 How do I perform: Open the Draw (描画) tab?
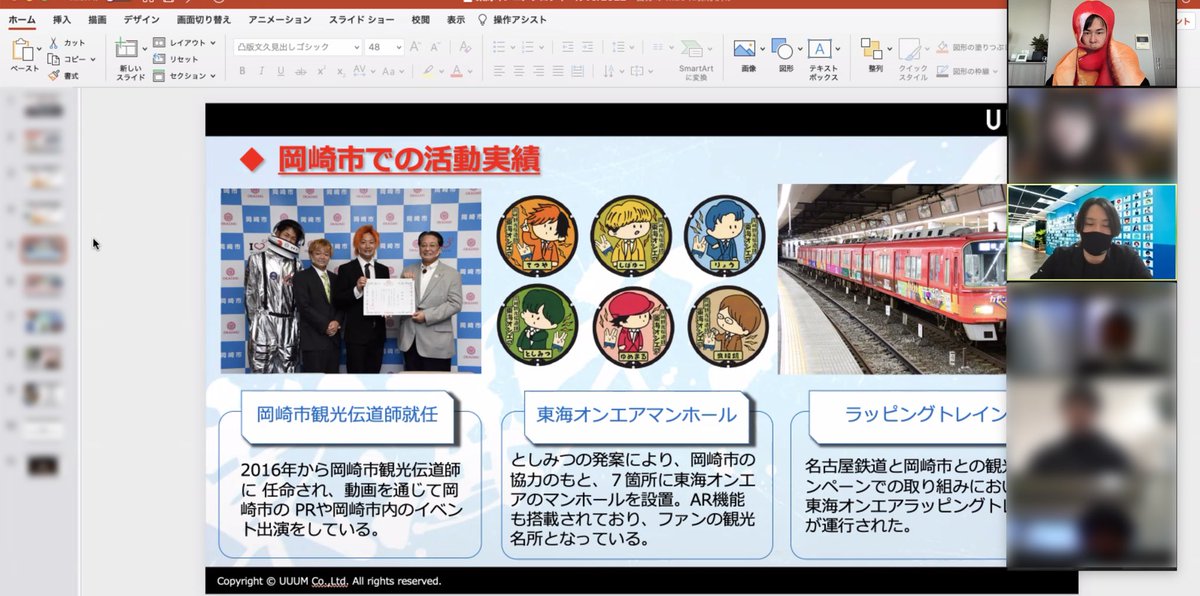click(97, 19)
